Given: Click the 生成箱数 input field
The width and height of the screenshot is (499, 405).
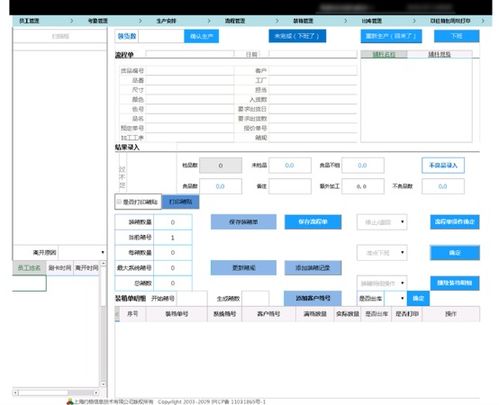Looking at the screenshot, I should [x=255, y=298].
